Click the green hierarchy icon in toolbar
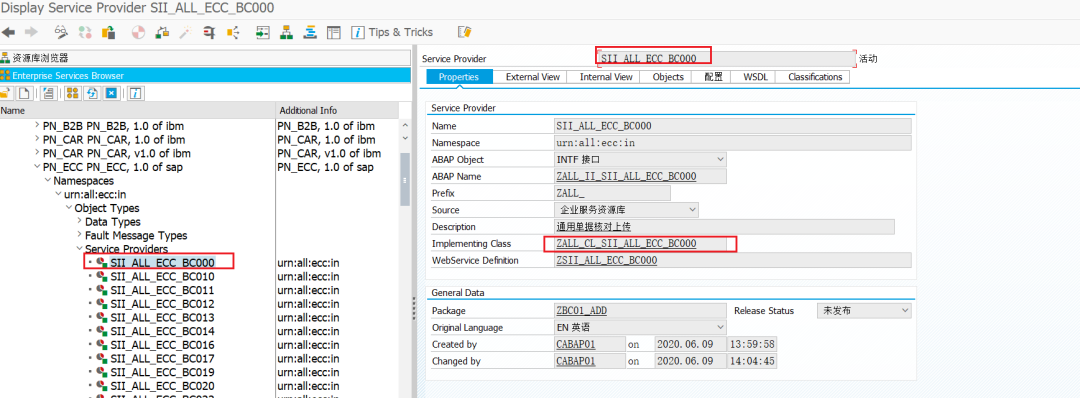 [287, 32]
